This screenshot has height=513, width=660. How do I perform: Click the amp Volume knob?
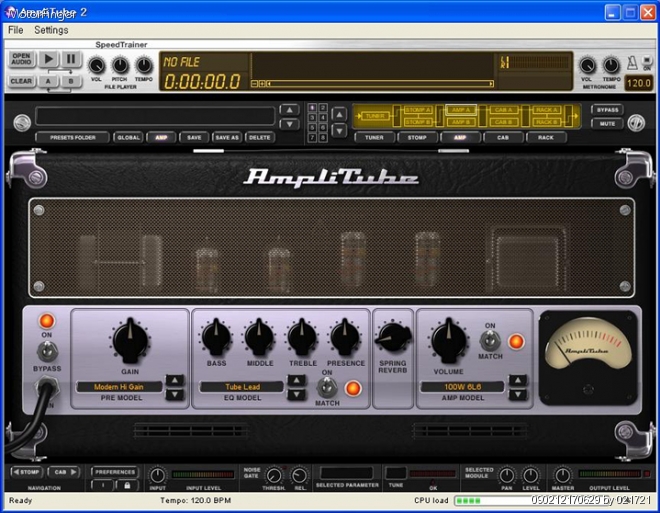pos(448,340)
